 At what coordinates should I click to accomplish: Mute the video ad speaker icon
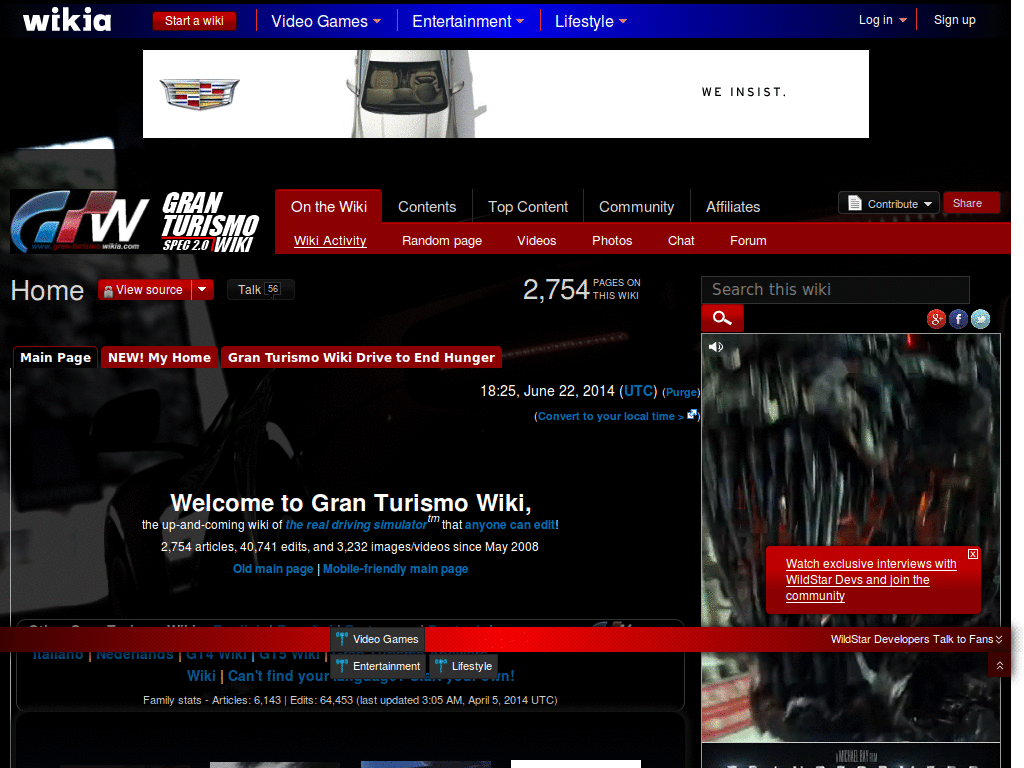716,347
